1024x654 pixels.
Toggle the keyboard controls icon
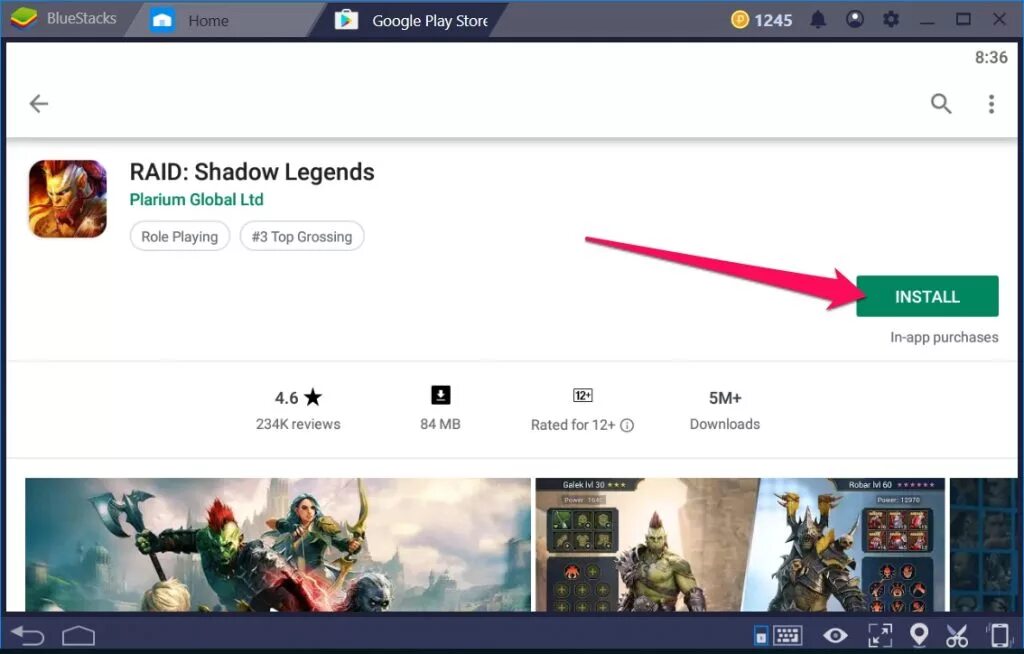pos(788,635)
